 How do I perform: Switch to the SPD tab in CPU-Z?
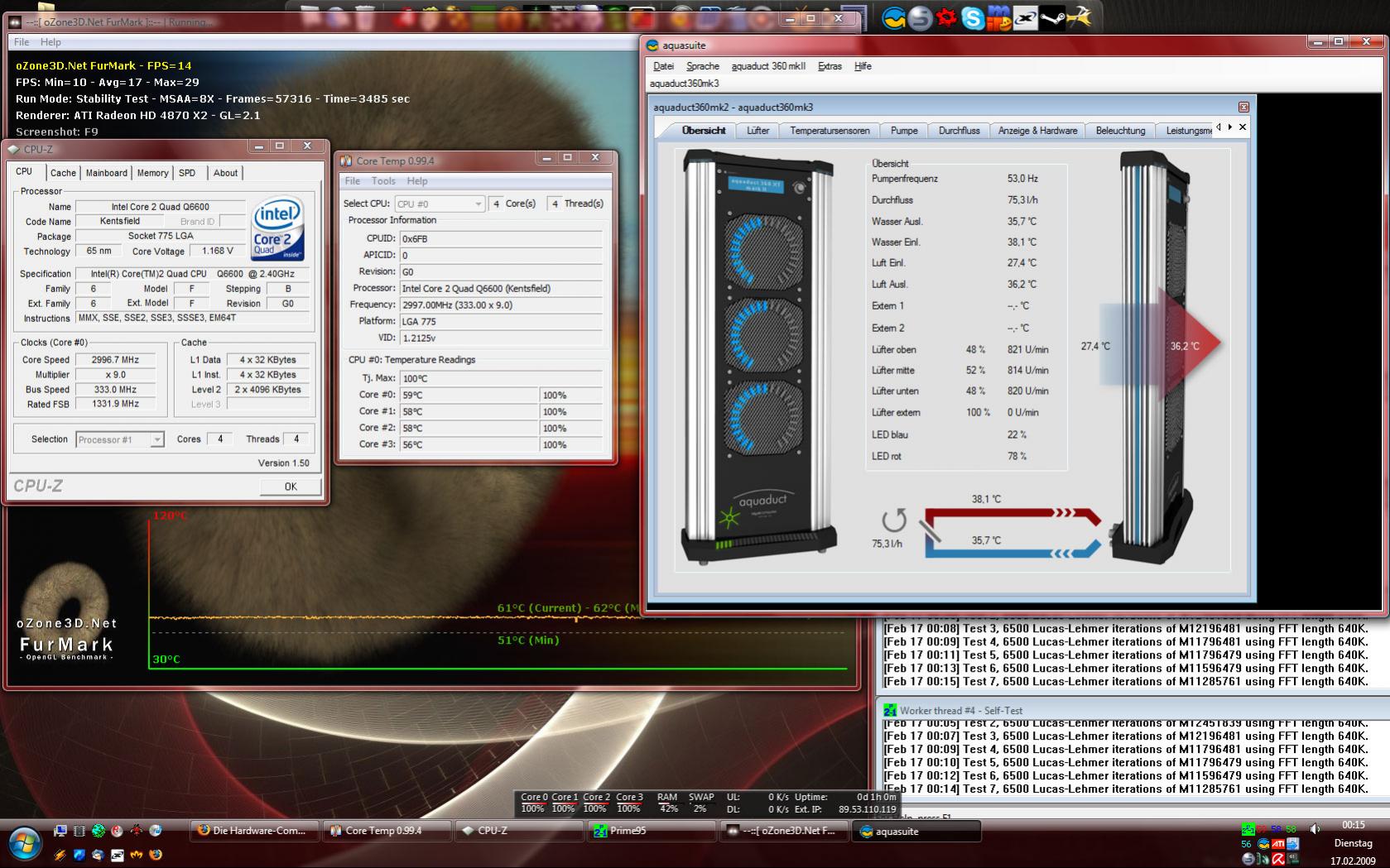(x=187, y=173)
